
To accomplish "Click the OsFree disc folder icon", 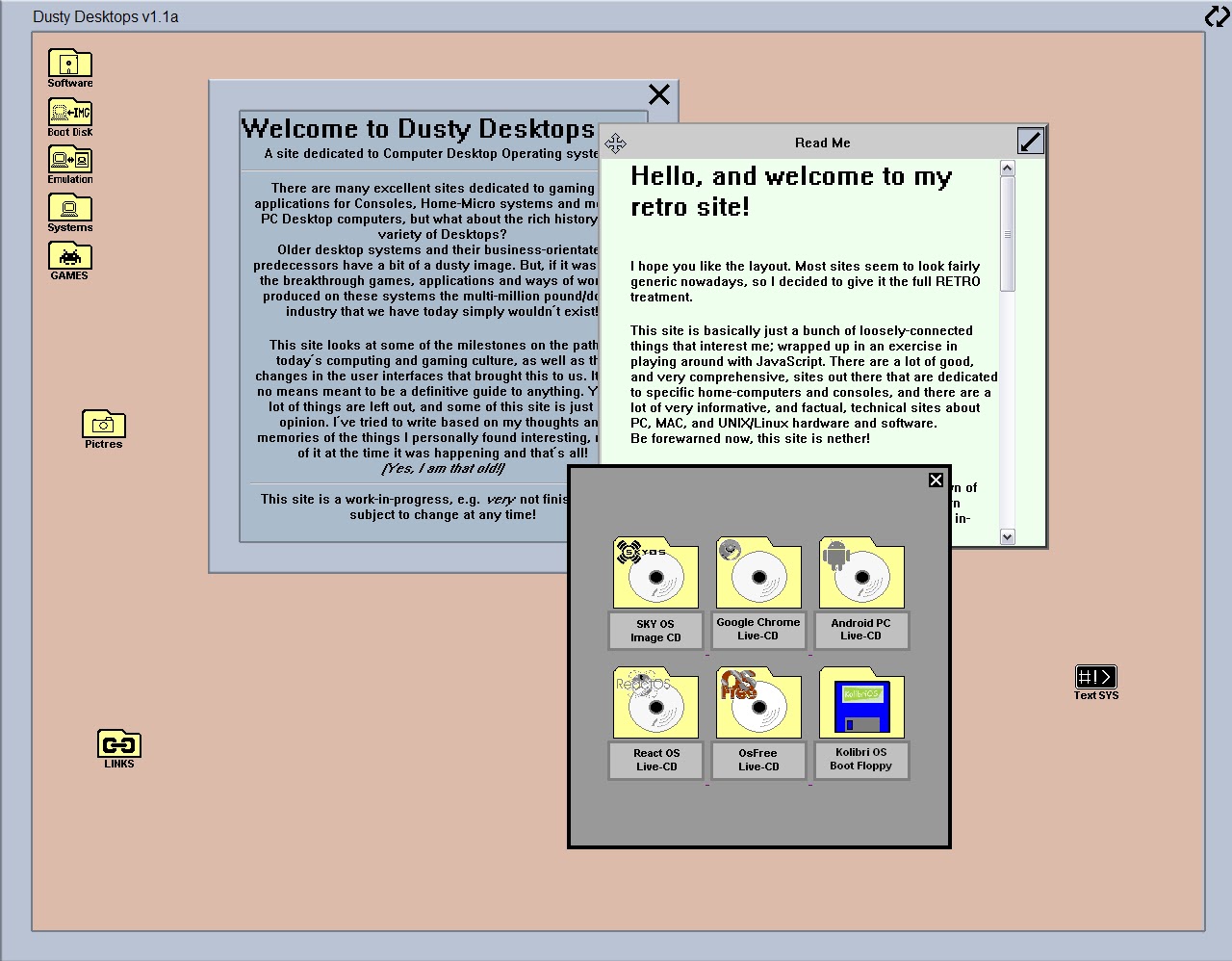I will coord(758,703).
